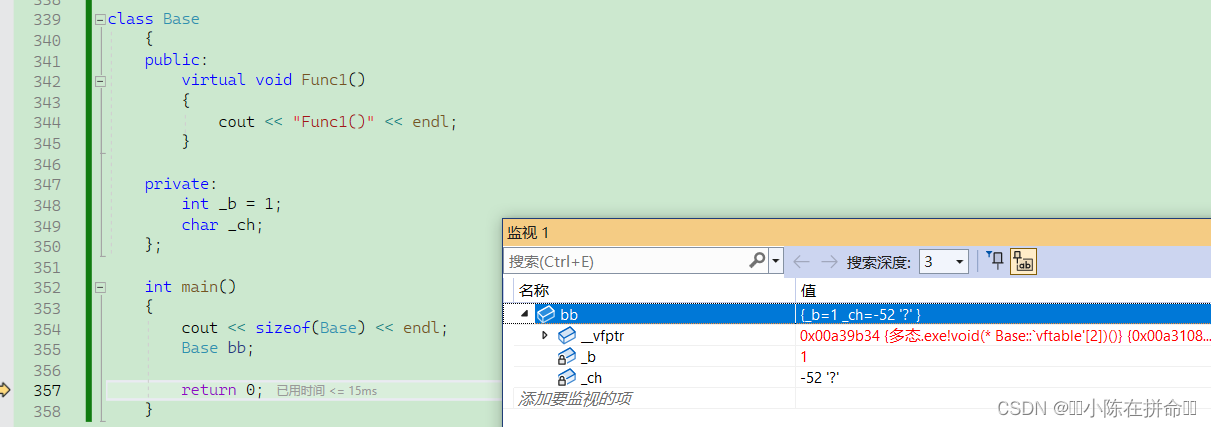Select the _ch name row in watch

591,377
